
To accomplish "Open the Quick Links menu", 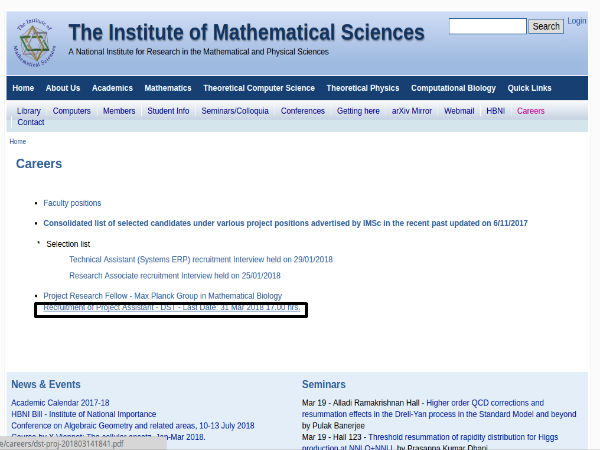I will point(529,88).
